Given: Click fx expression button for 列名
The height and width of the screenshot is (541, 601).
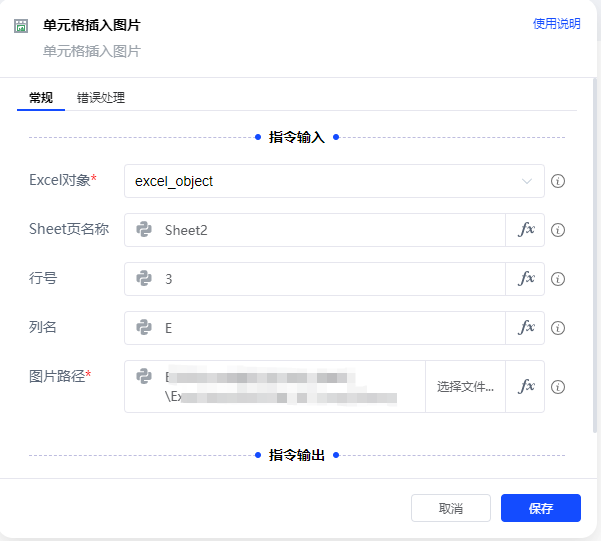Looking at the screenshot, I should (x=526, y=328).
